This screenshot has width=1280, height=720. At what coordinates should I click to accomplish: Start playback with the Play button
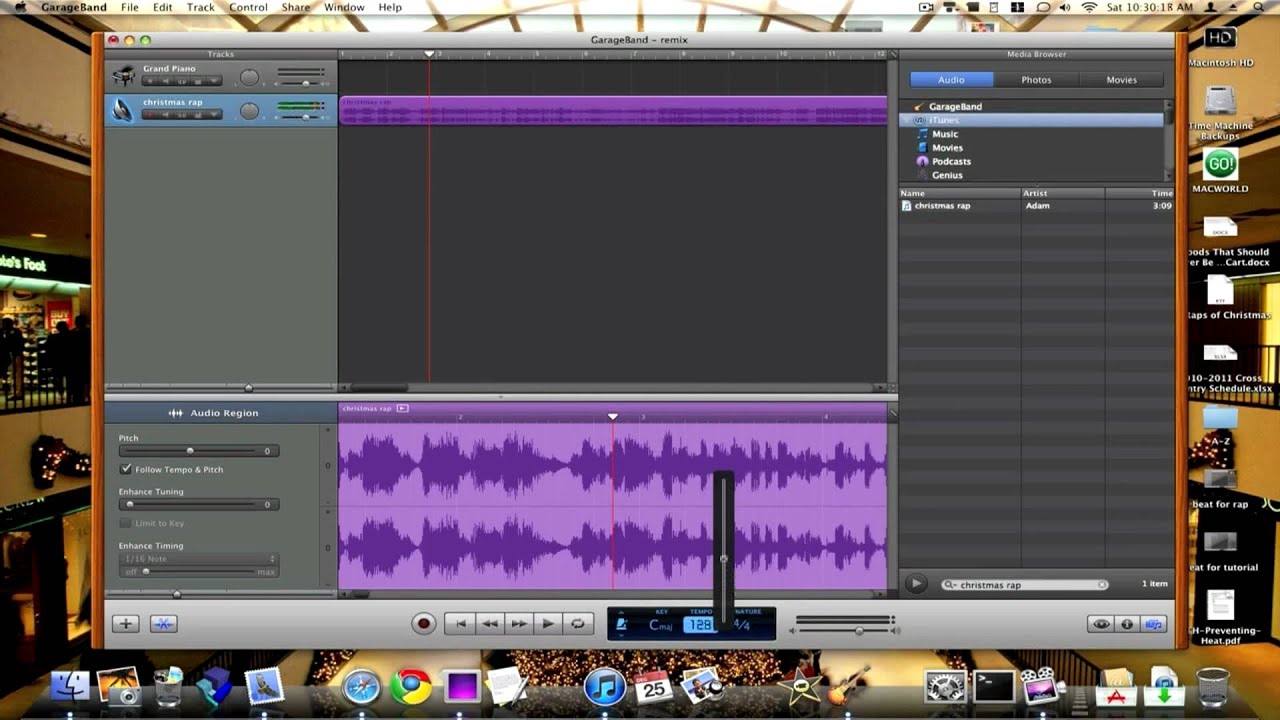click(547, 623)
